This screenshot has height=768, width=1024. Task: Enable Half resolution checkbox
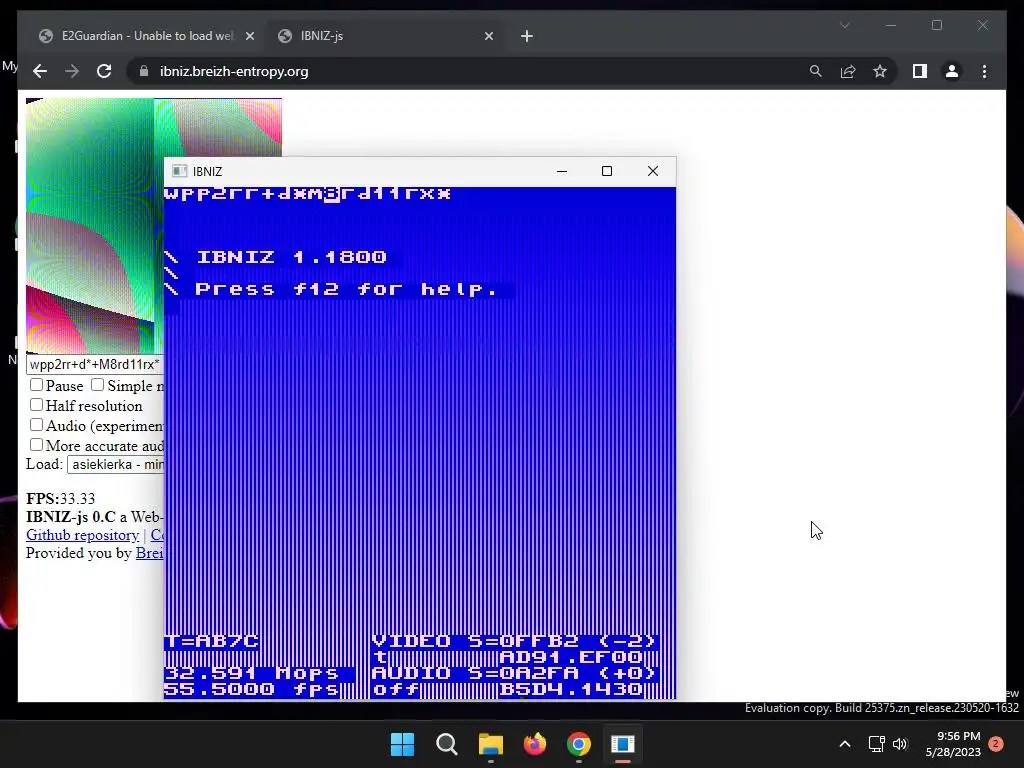pyautogui.click(x=37, y=405)
